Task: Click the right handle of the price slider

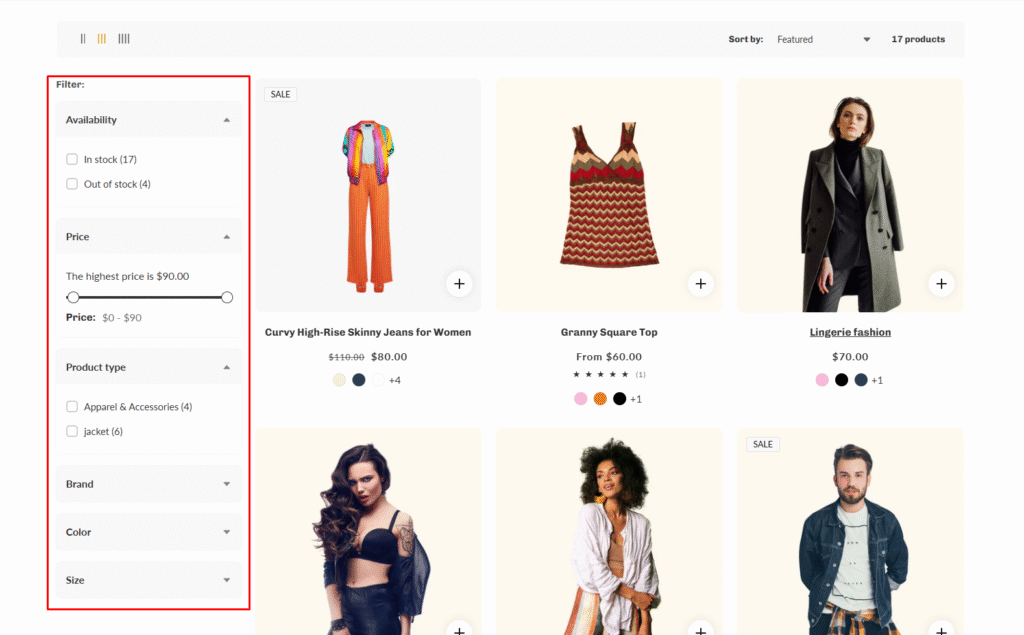Action: coord(227,297)
